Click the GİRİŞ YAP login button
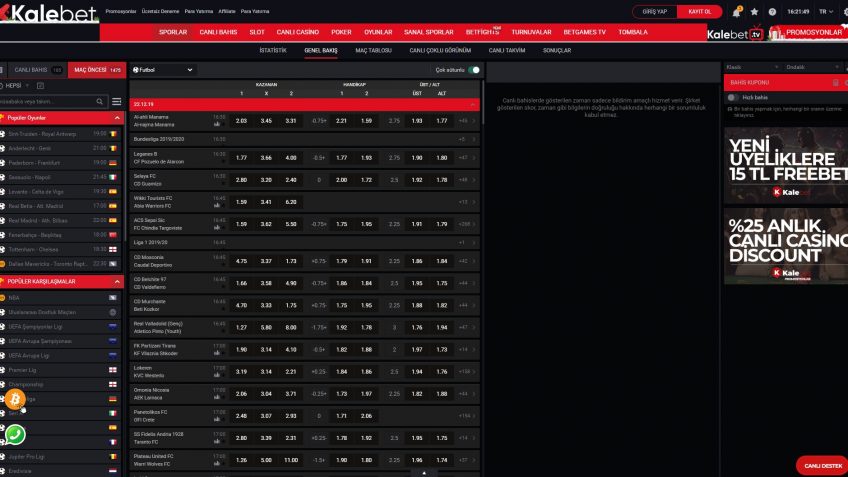 654,11
